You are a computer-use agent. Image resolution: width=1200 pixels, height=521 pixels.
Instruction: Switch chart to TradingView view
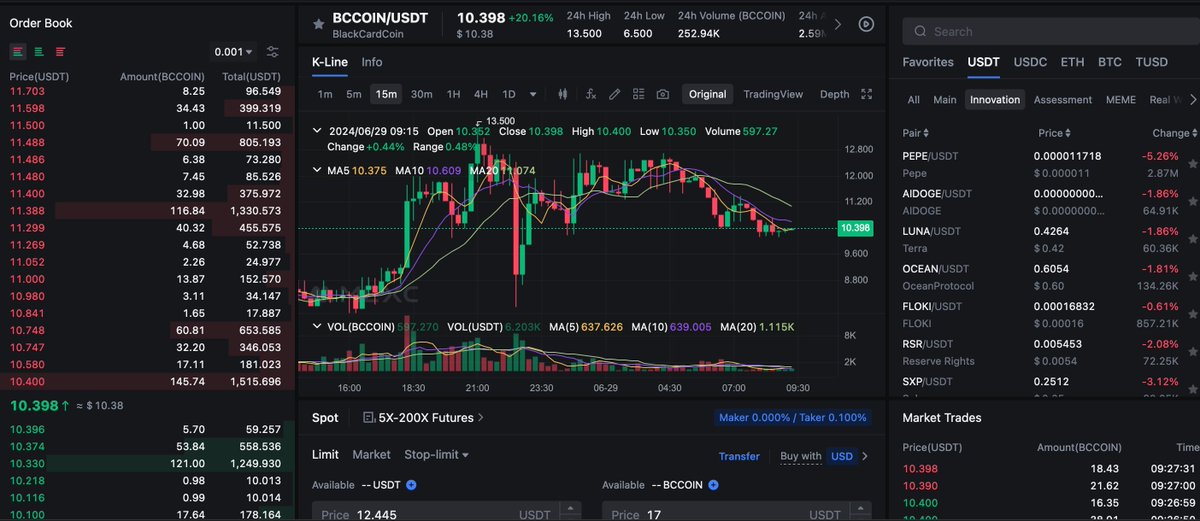(x=773, y=94)
